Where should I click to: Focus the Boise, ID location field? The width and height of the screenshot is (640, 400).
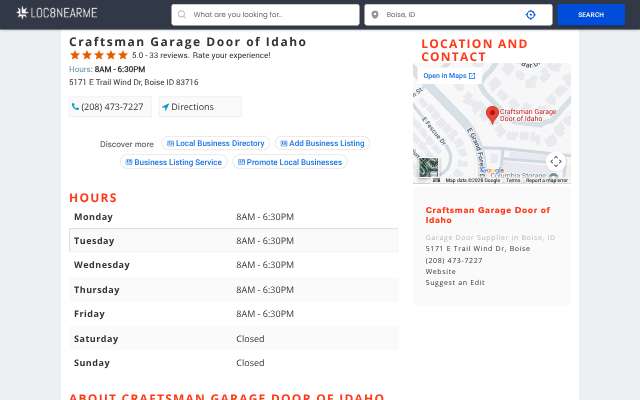(458, 15)
